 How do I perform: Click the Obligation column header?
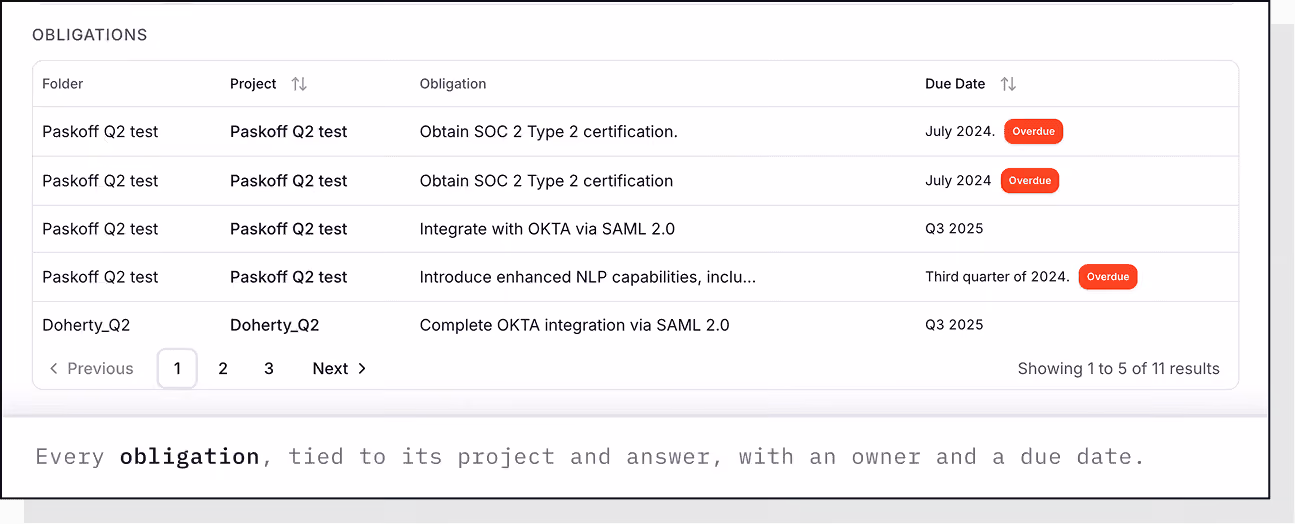click(453, 84)
